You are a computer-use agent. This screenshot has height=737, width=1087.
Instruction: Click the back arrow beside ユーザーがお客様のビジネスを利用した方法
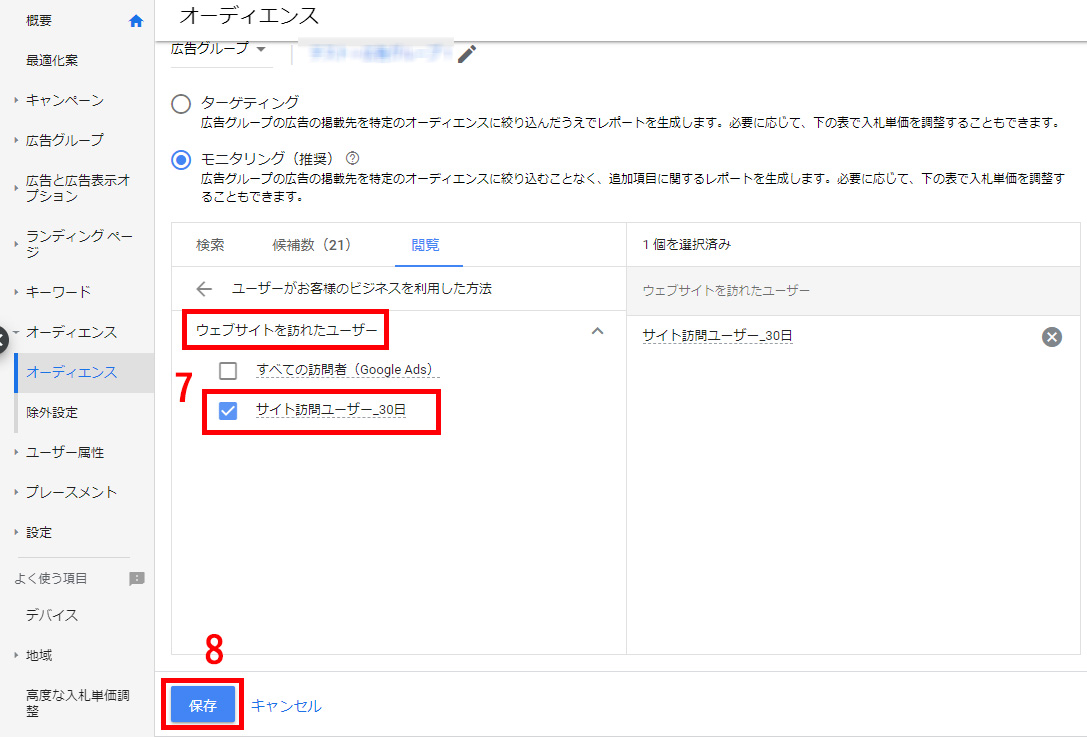pyautogui.click(x=204, y=288)
